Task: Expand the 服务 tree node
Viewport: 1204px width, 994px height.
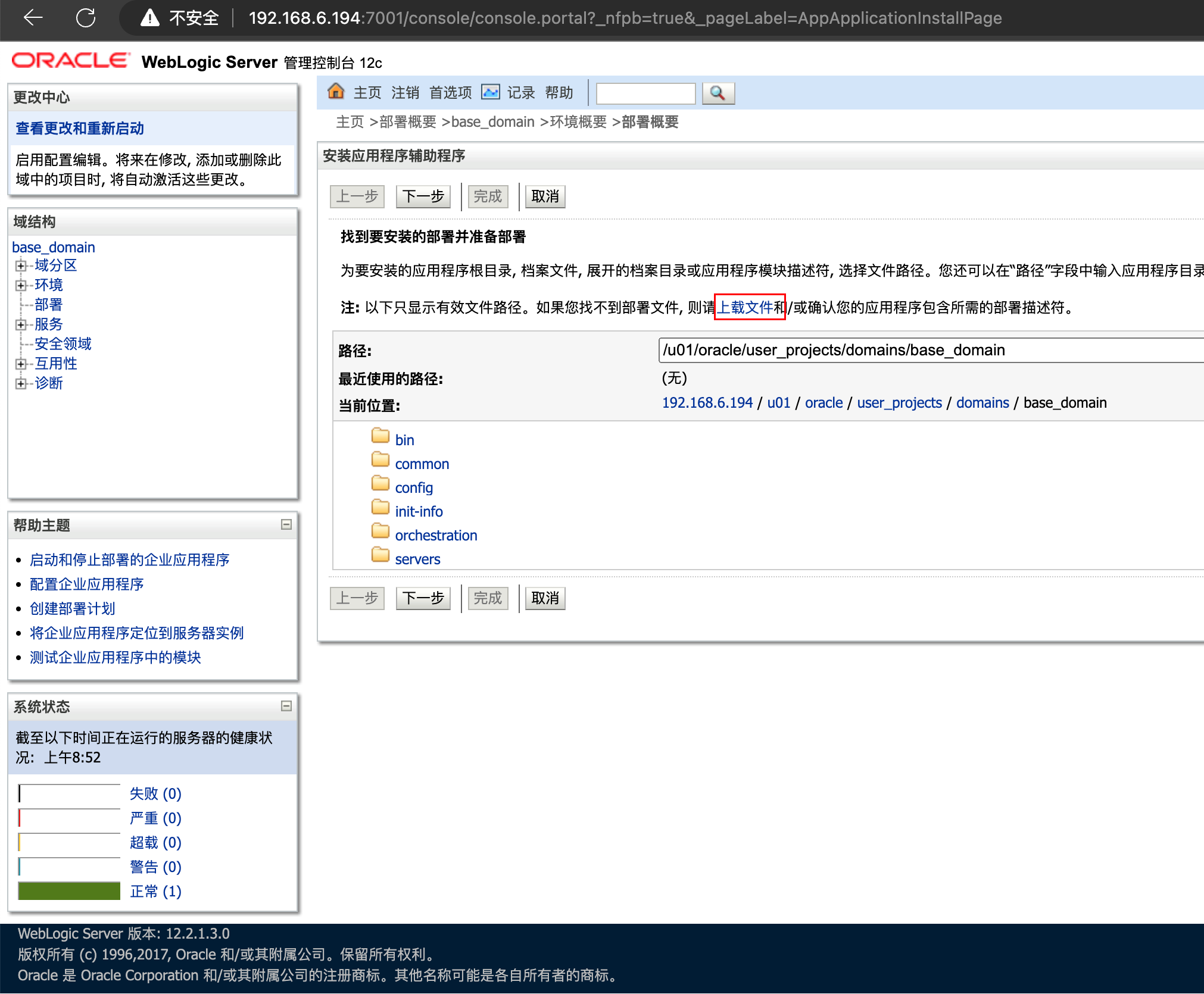Action: tap(21, 324)
